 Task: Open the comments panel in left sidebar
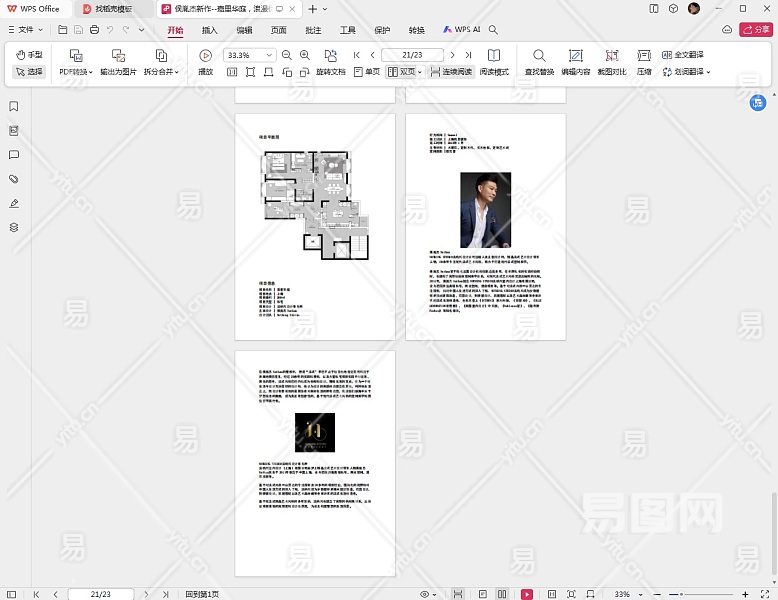click(14, 155)
